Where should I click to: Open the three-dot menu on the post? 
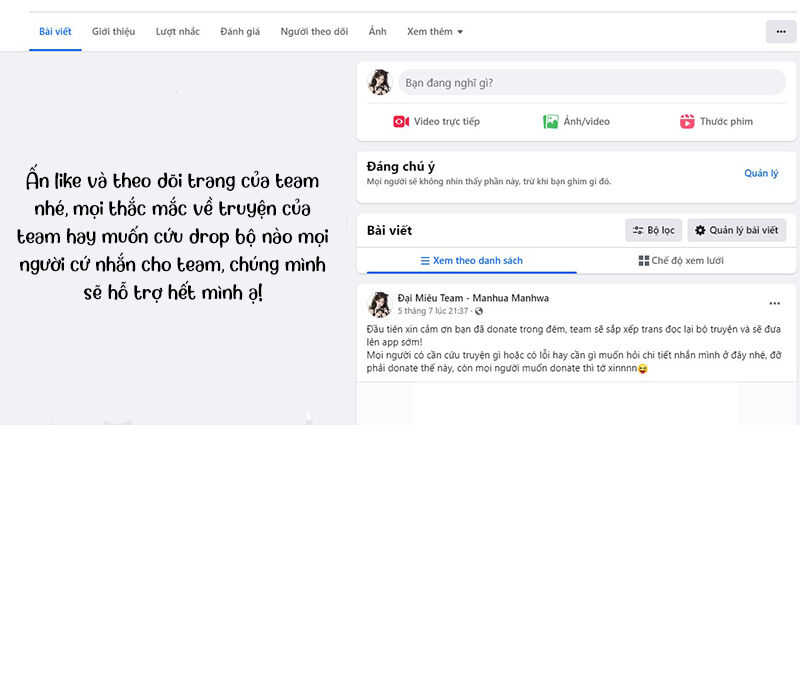[774, 302]
